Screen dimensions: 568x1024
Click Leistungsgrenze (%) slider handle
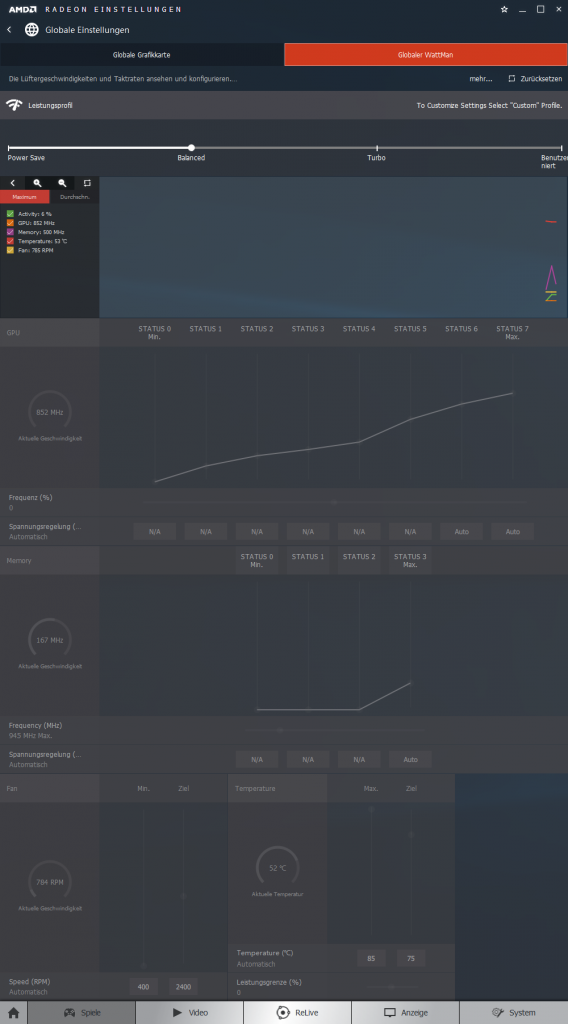391,986
